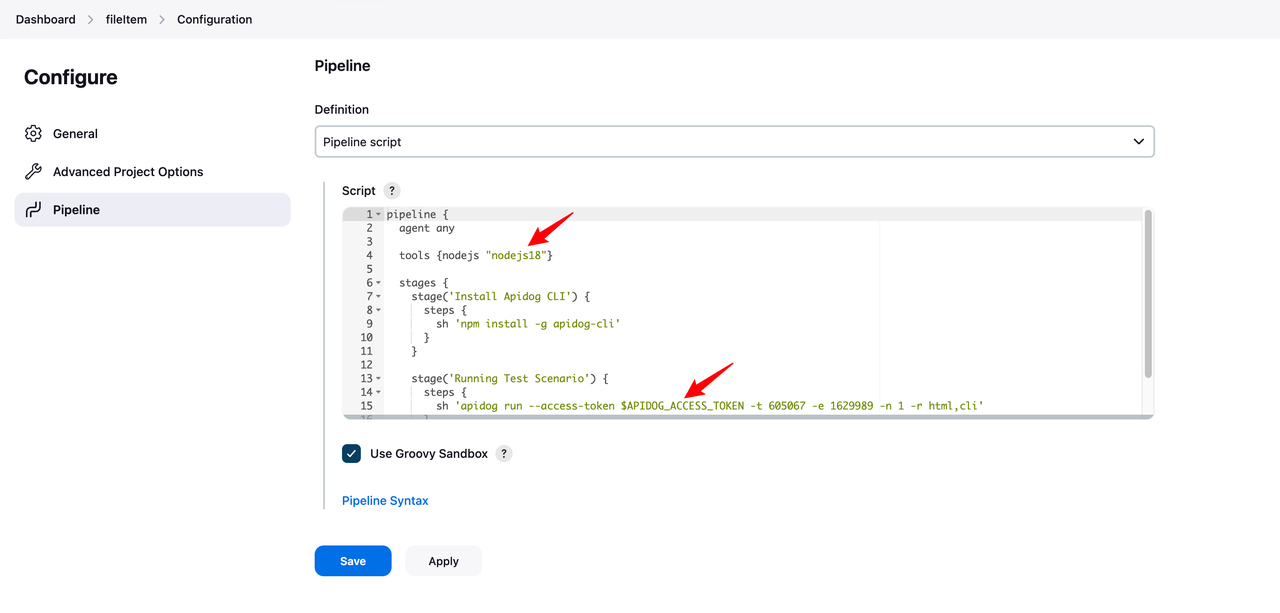Click the Apply button
The height and width of the screenshot is (613, 1280).
pyautogui.click(x=443, y=561)
